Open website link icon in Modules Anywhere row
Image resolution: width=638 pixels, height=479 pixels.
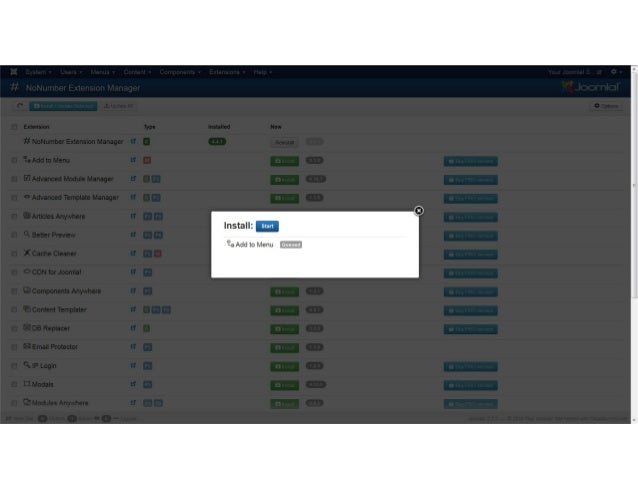(x=133, y=403)
